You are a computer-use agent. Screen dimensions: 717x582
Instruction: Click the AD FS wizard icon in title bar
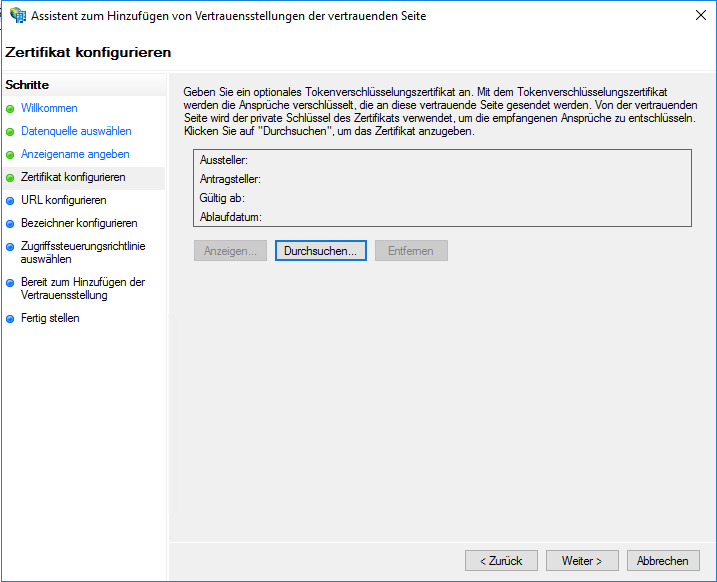click(x=18, y=16)
